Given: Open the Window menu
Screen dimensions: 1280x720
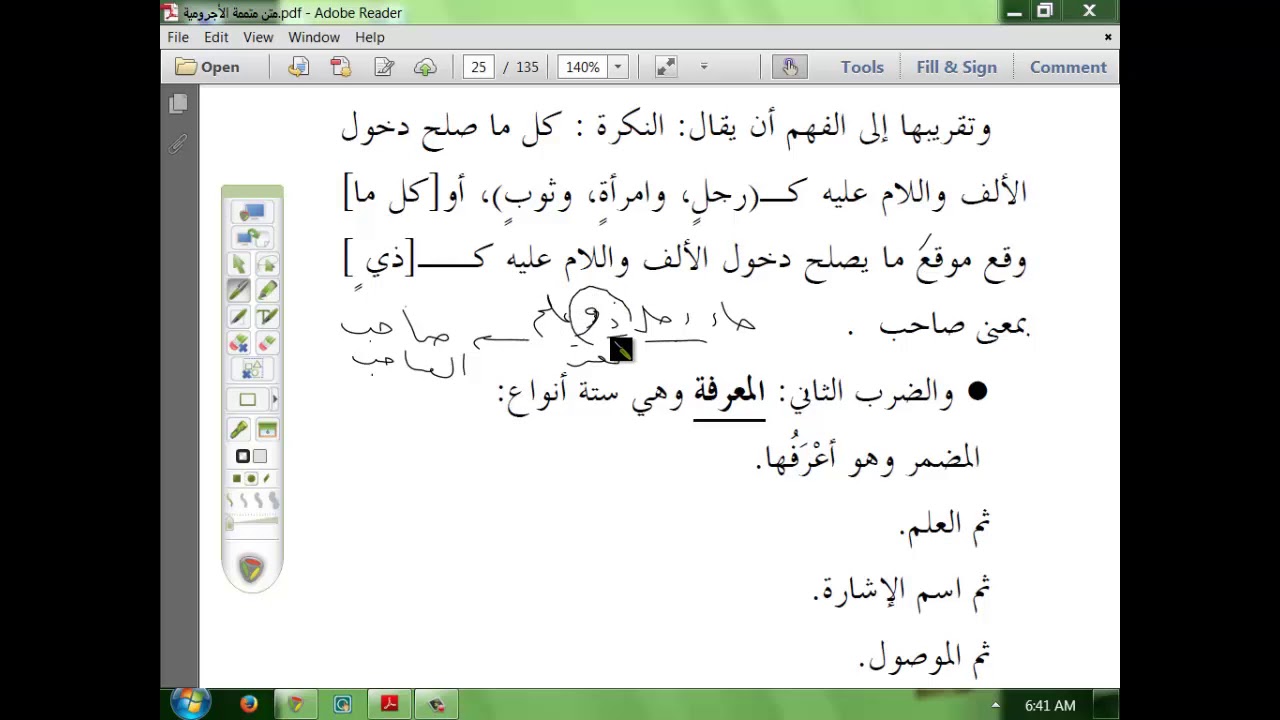Looking at the screenshot, I should (314, 37).
